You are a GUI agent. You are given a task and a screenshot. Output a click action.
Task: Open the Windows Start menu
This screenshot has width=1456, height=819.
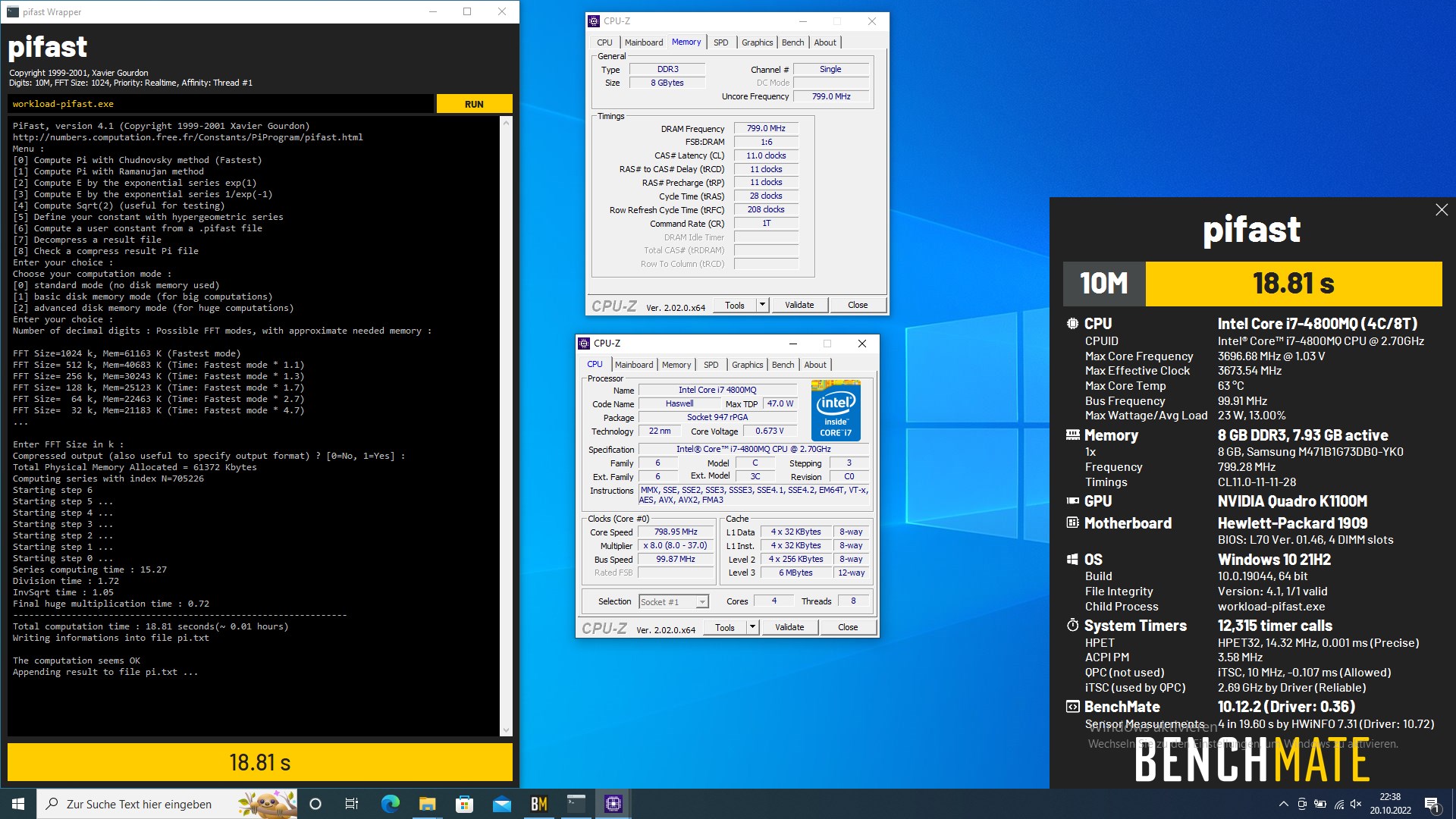(18, 804)
